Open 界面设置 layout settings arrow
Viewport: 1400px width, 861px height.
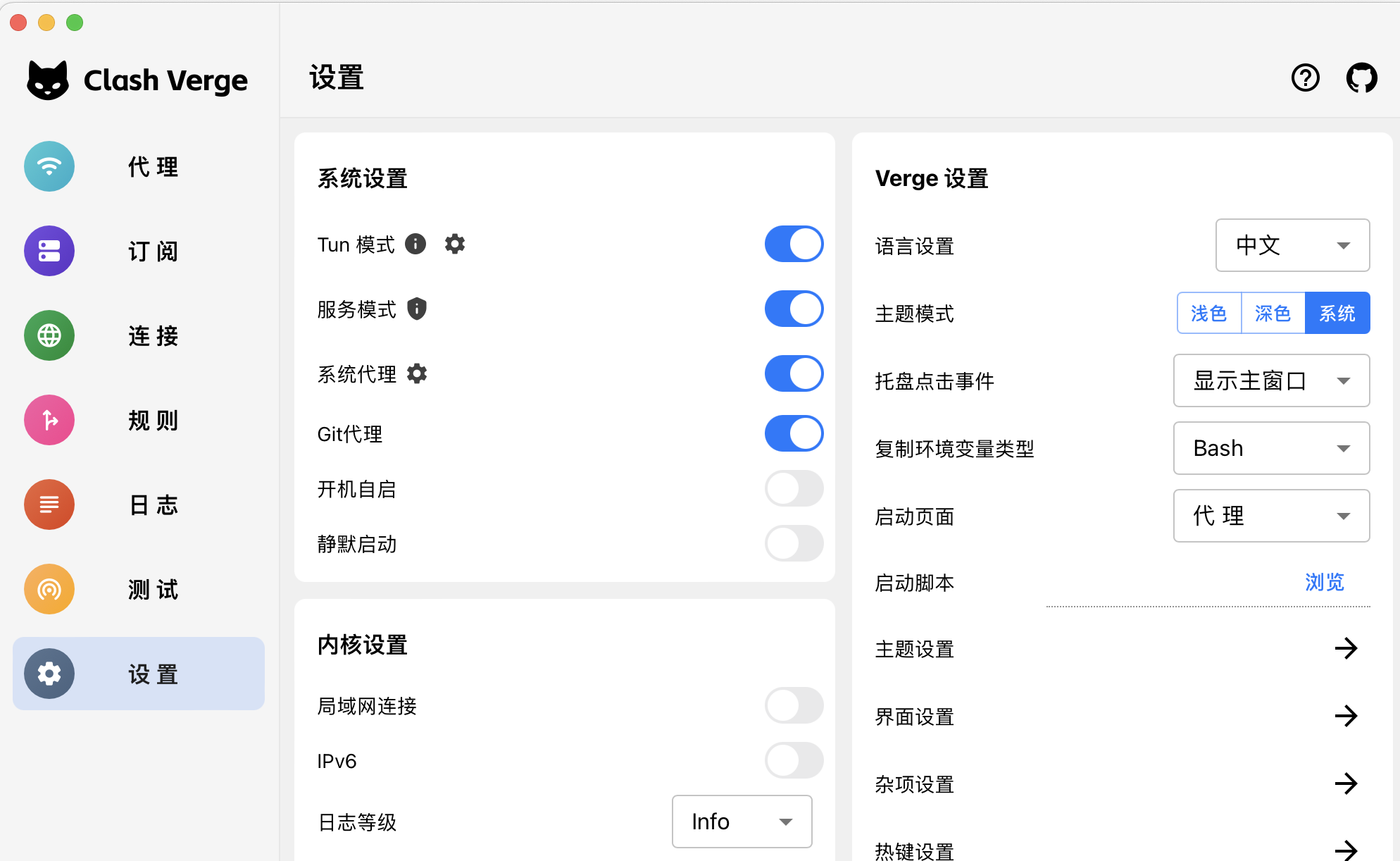[x=1346, y=716]
